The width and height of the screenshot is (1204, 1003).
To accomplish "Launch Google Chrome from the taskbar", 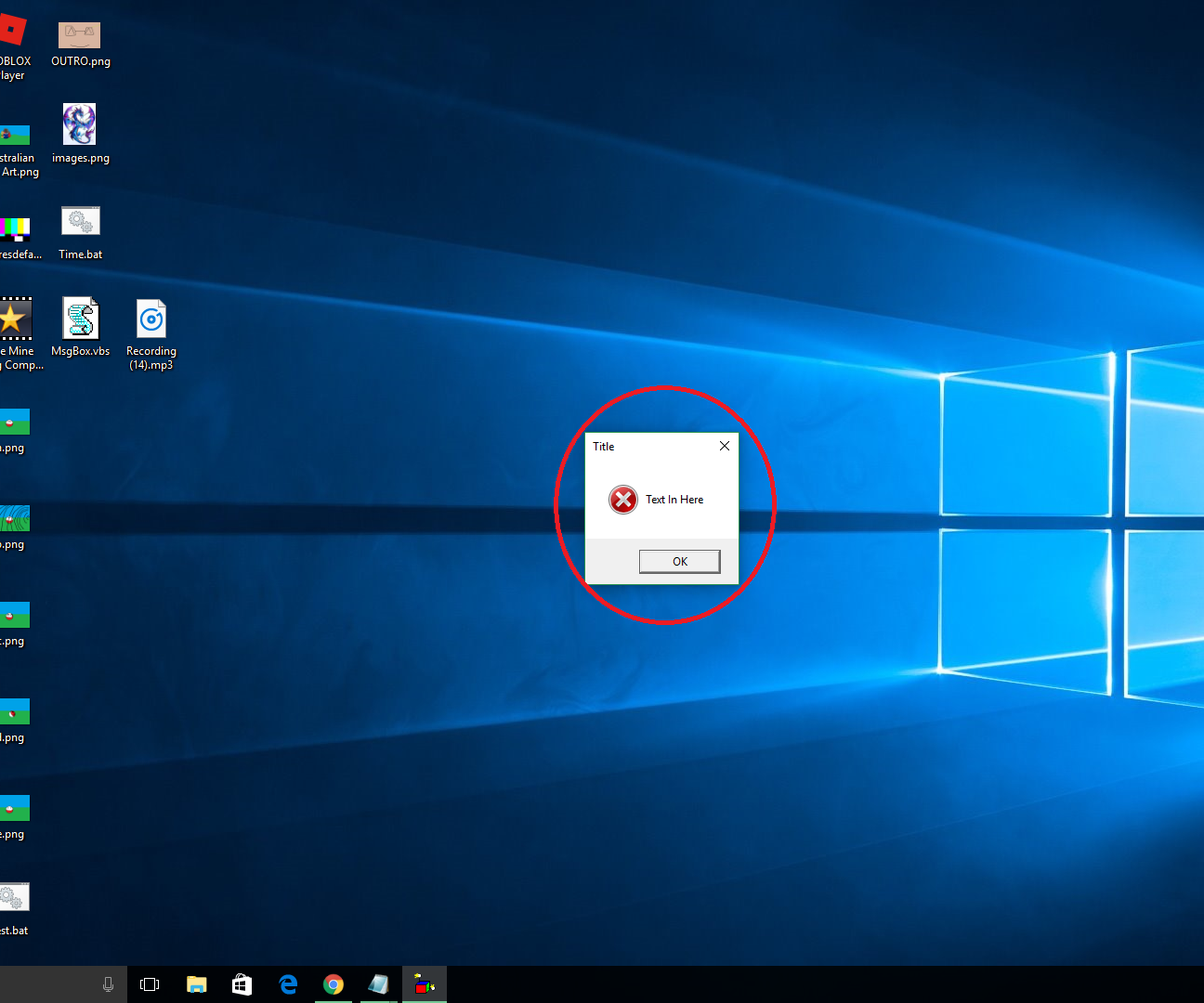I will pos(334,984).
